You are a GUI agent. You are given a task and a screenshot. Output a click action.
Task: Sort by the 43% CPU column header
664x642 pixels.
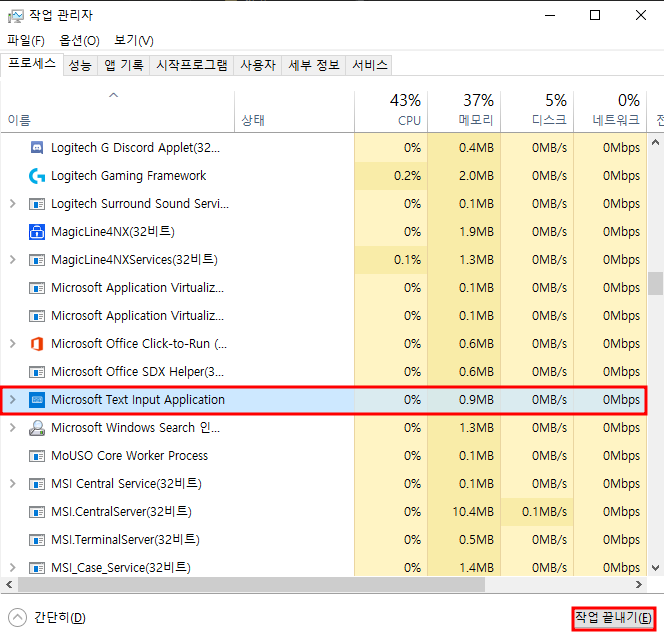(391, 111)
